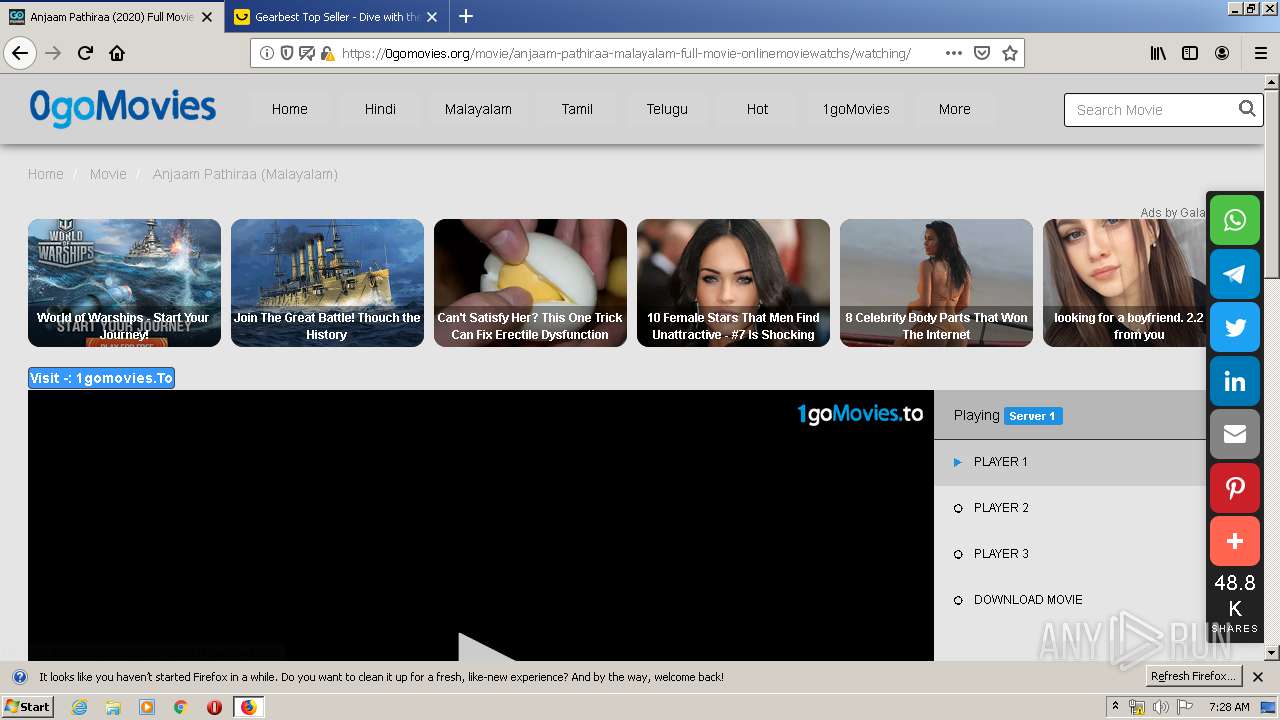Viewport: 1280px width, 720px height.
Task: Open the Hindi movies menu
Action: pyautogui.click(x=380, y=109)
